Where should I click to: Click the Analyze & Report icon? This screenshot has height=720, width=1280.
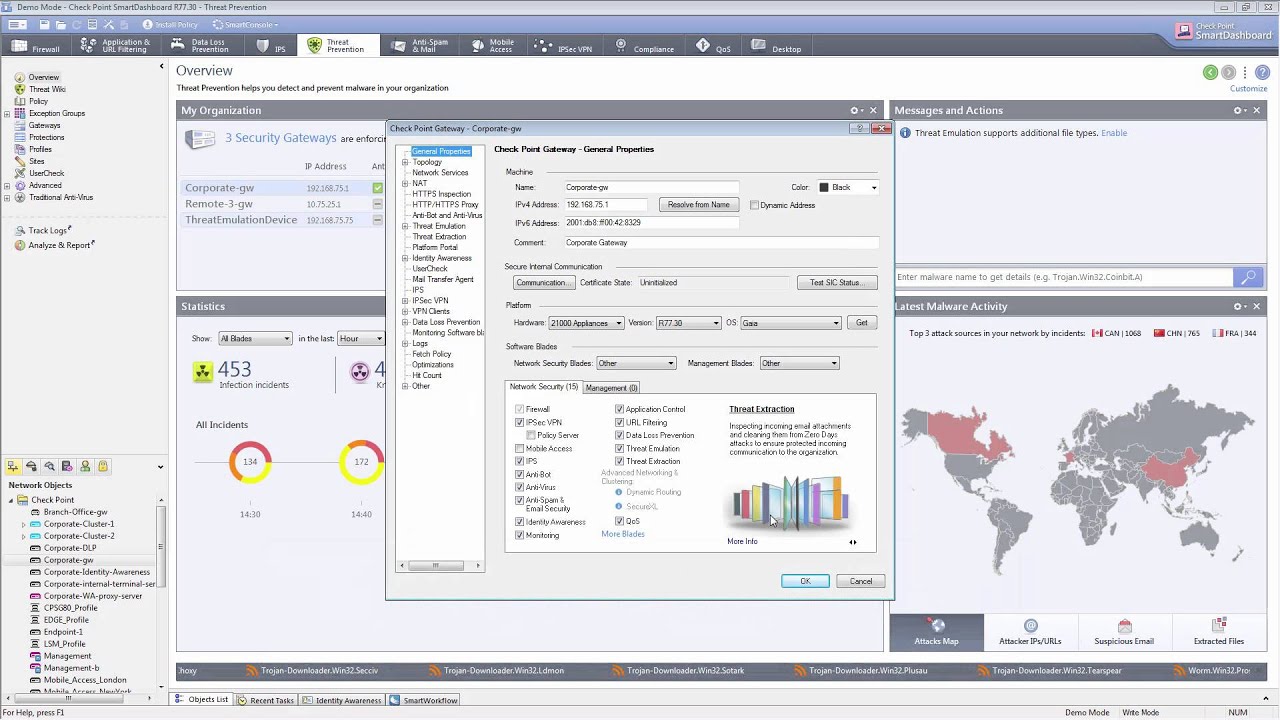(x=20, y=245)
